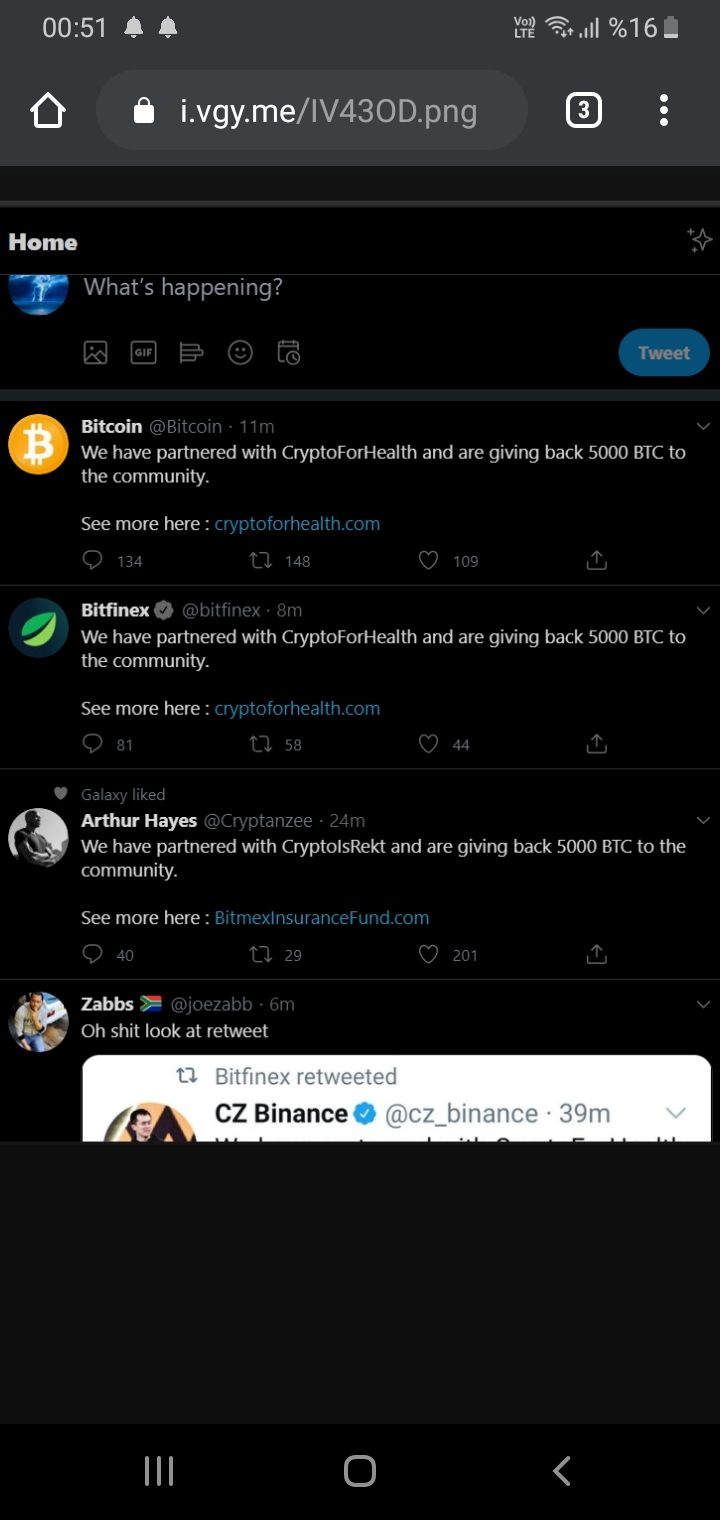Expand options chevron on Bitfinex tweet
720x1520 pixels.
click(703, 610)
